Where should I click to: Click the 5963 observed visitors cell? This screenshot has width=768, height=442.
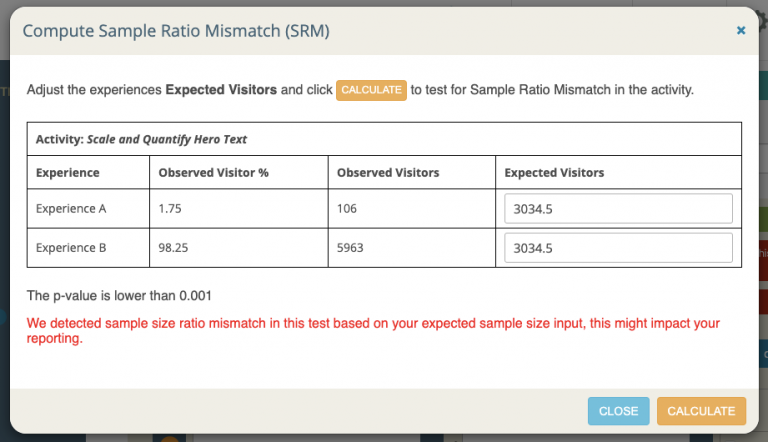[350, 248]
